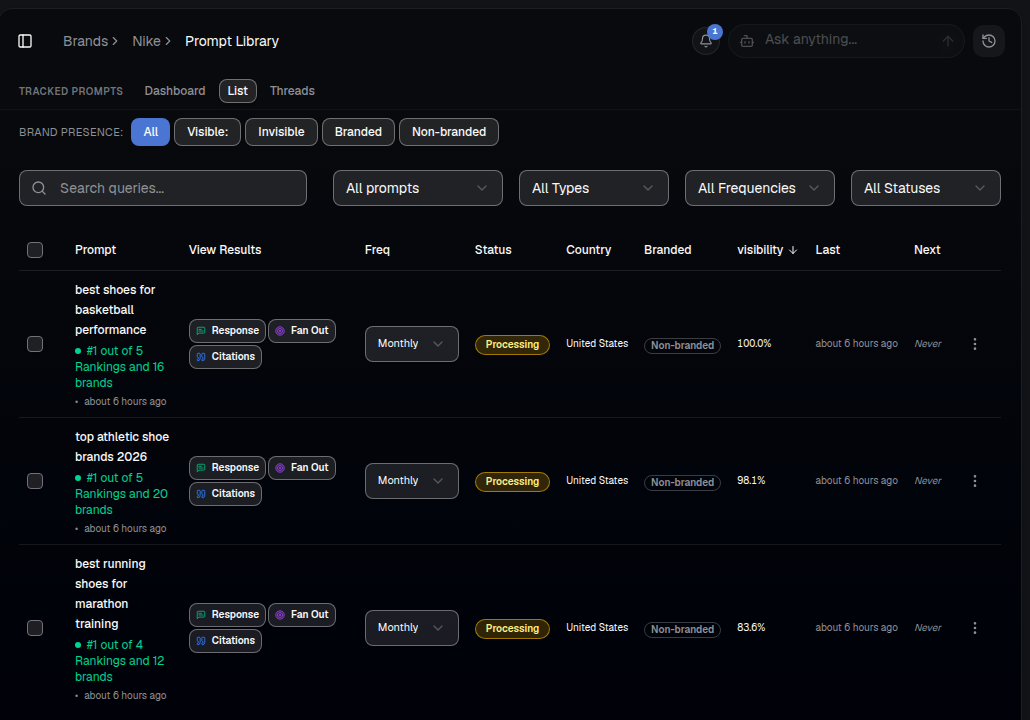Image resolution: width=1030 pixels, height=720 pixels.
Task: Click '#1 out of 4 Rankings and 12 brands'
Action: pyautogui.click(x=120, y=661)
